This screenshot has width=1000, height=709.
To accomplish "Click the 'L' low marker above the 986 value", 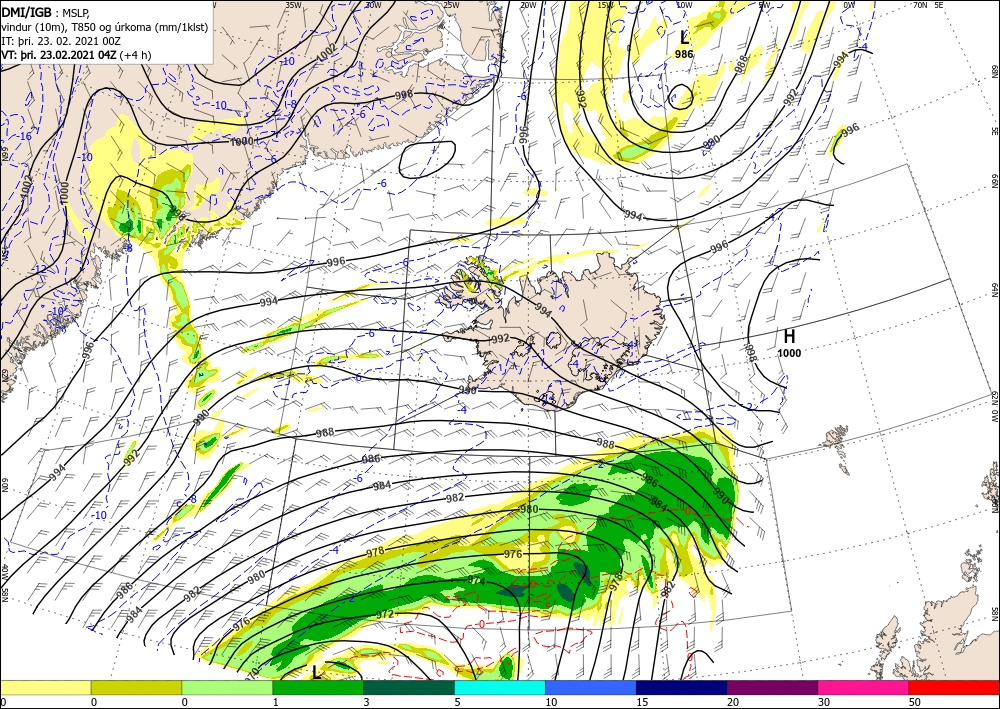I will [x=684, y=38].
